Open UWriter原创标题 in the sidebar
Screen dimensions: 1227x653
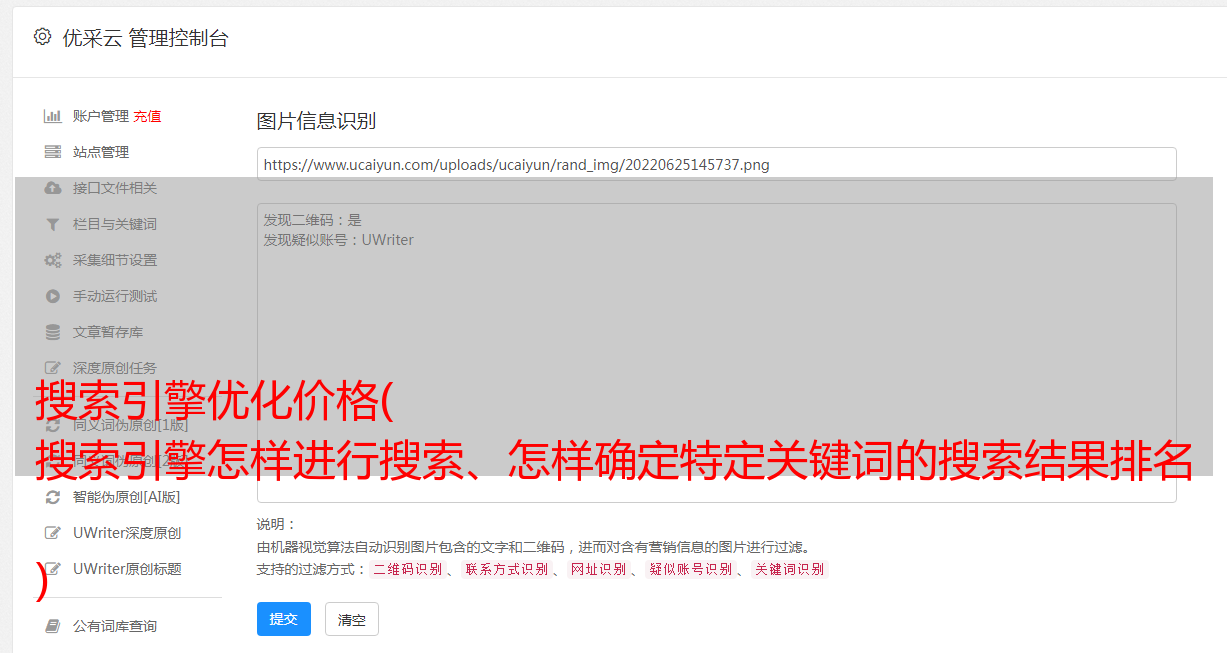coord(127,569)
